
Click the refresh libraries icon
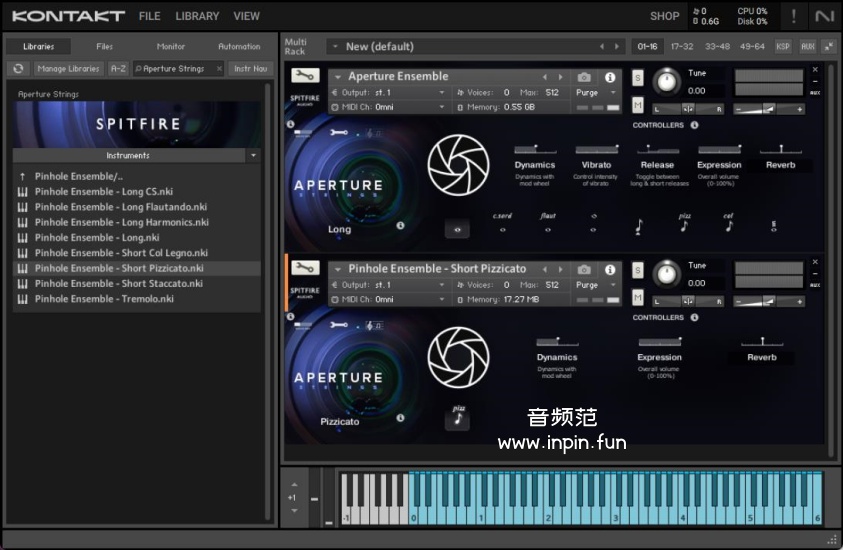(18, 69)
